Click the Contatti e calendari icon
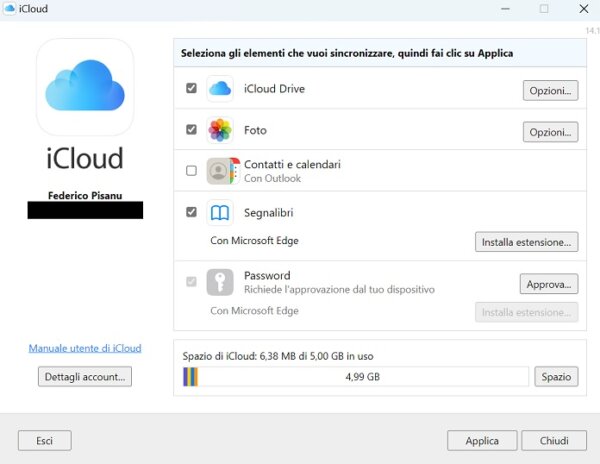 pyautogui.click(x=223, y=171)
